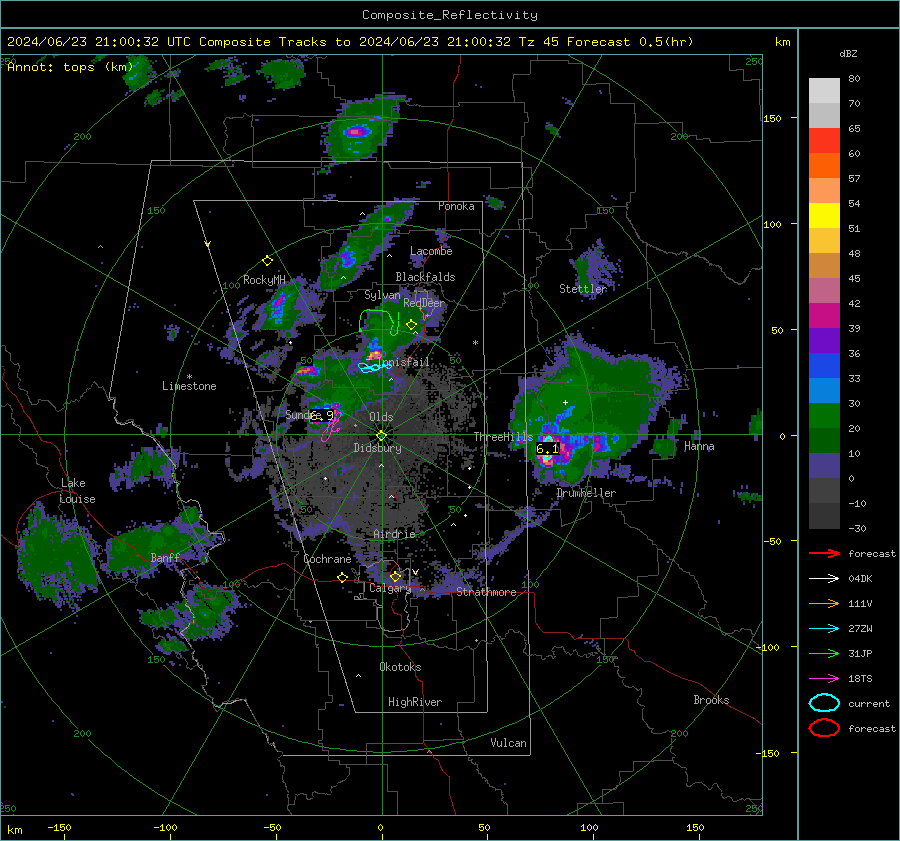Click the Hanna town label
Image resolution: width=900 pixels, height=841 pixels.
click(699, 446)
